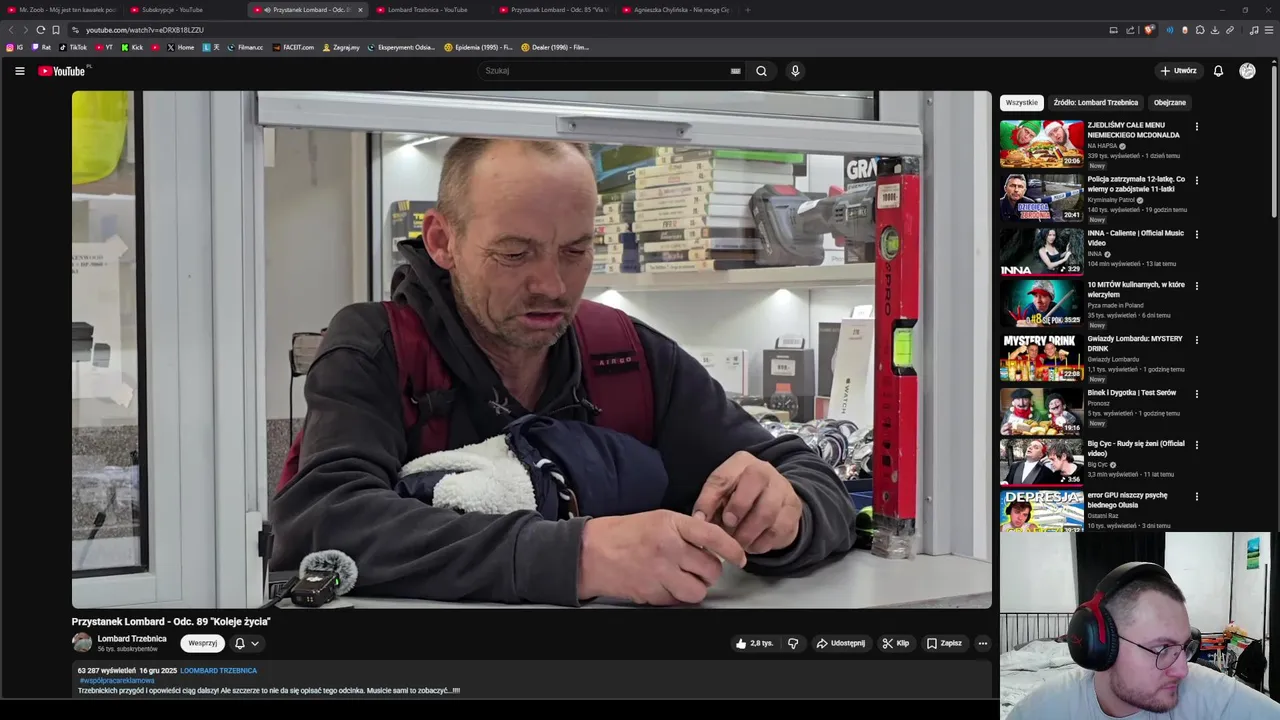The image size is (1280, 720).
Task: Open Big Cyc Rudy się żeni title
Action: pyautogui.click(x=1136, y=448)
